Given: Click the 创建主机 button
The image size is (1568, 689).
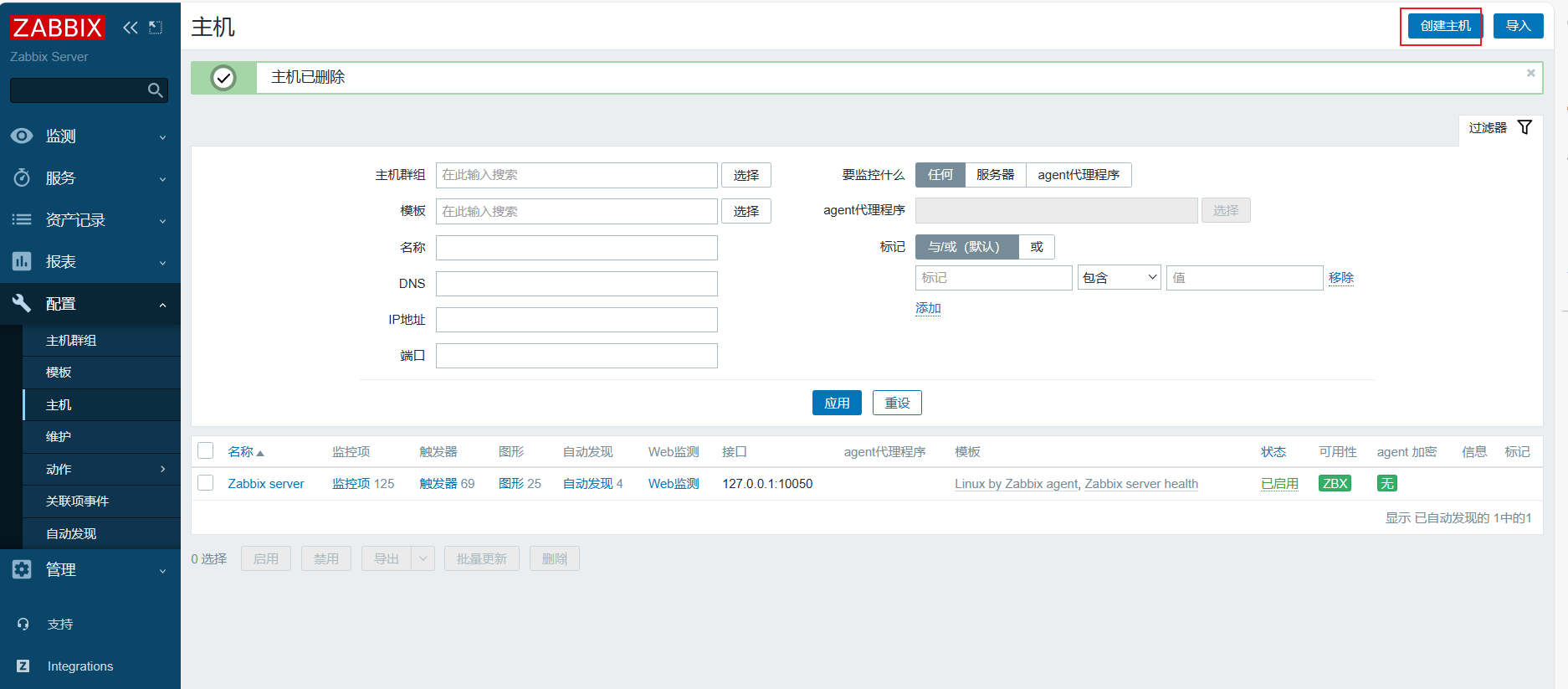Looking at the screenshot, I should pyautogui.click(x=1445, y=26).
